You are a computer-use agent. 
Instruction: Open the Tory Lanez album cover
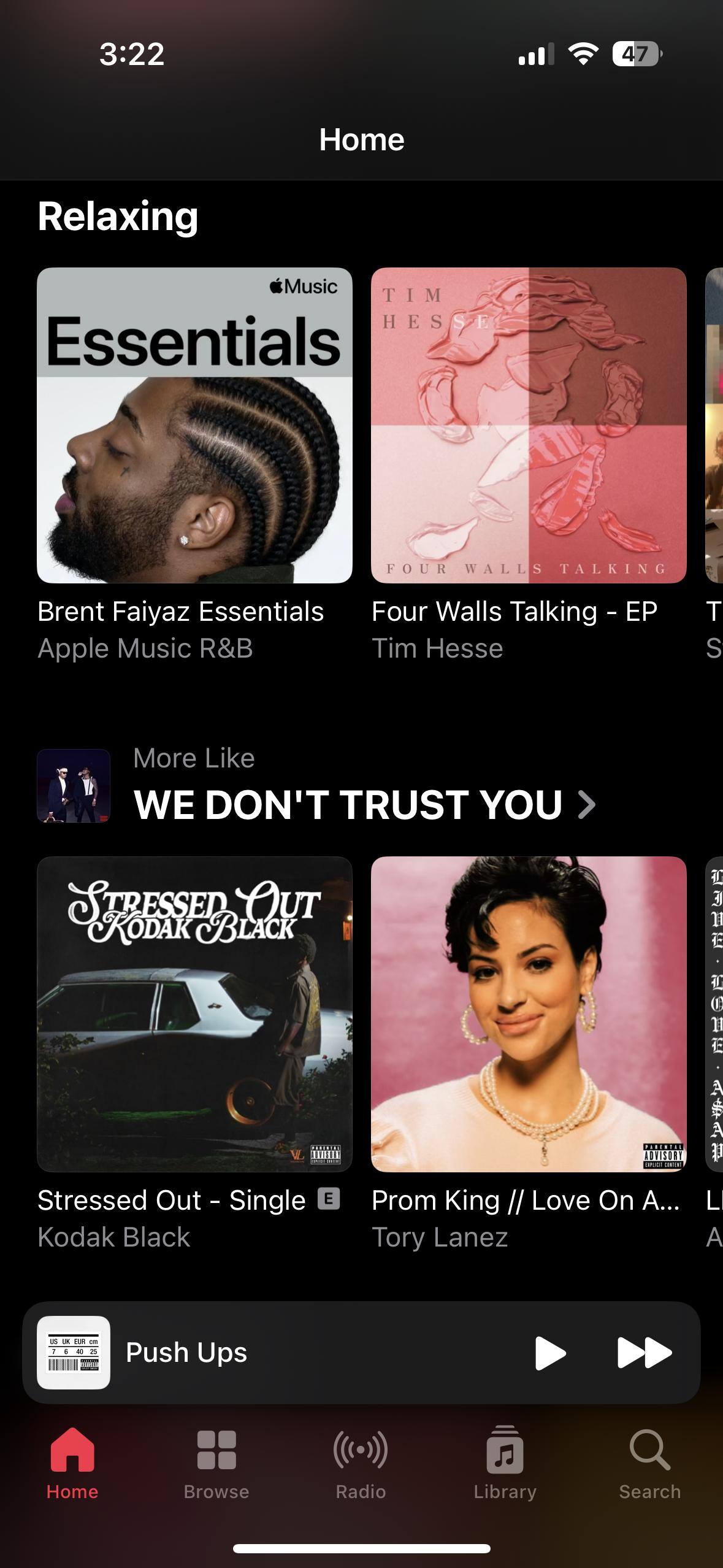click(529, 1014)
